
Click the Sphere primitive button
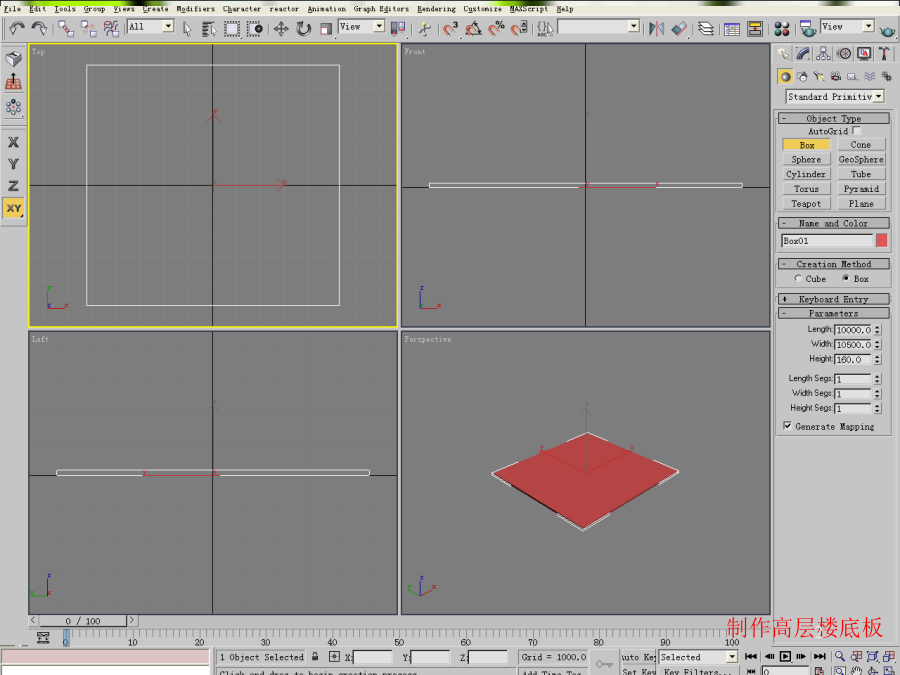coord(806,160)
